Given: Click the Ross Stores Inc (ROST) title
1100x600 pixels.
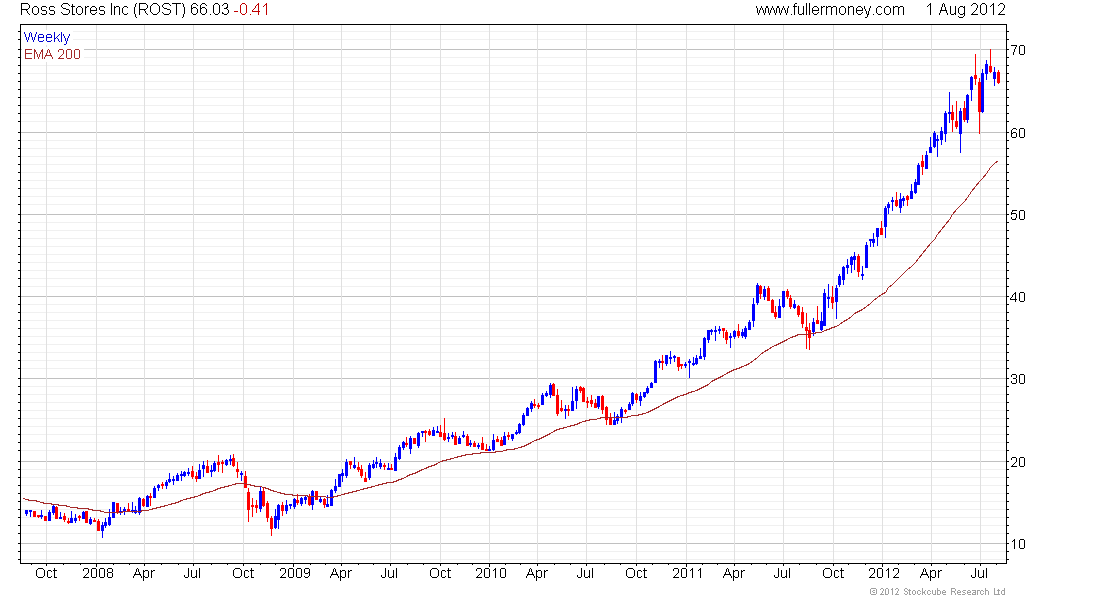Looking at the screenshot, I should (x=103, y=10).
